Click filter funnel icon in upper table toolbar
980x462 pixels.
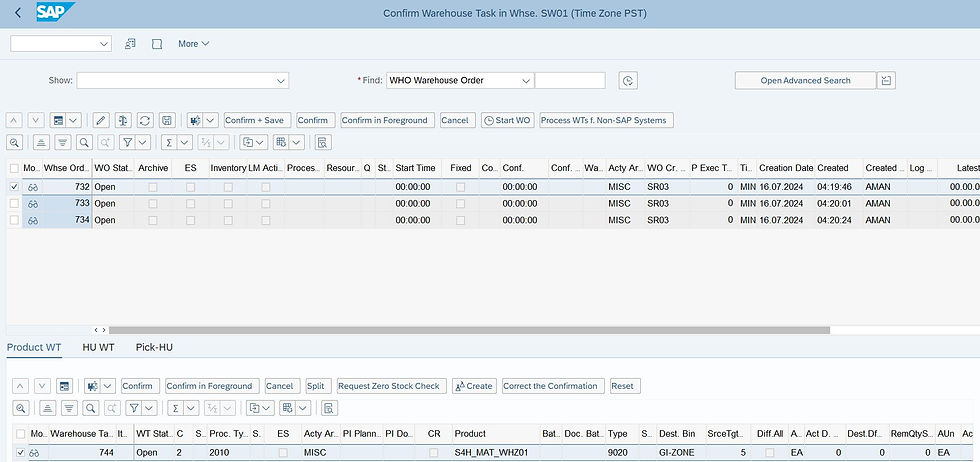[127, 143]
